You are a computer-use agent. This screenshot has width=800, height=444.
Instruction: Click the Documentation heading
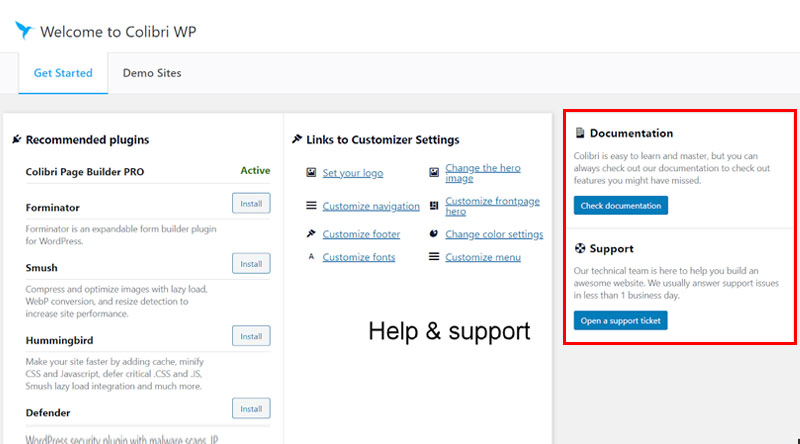[631, 133]
